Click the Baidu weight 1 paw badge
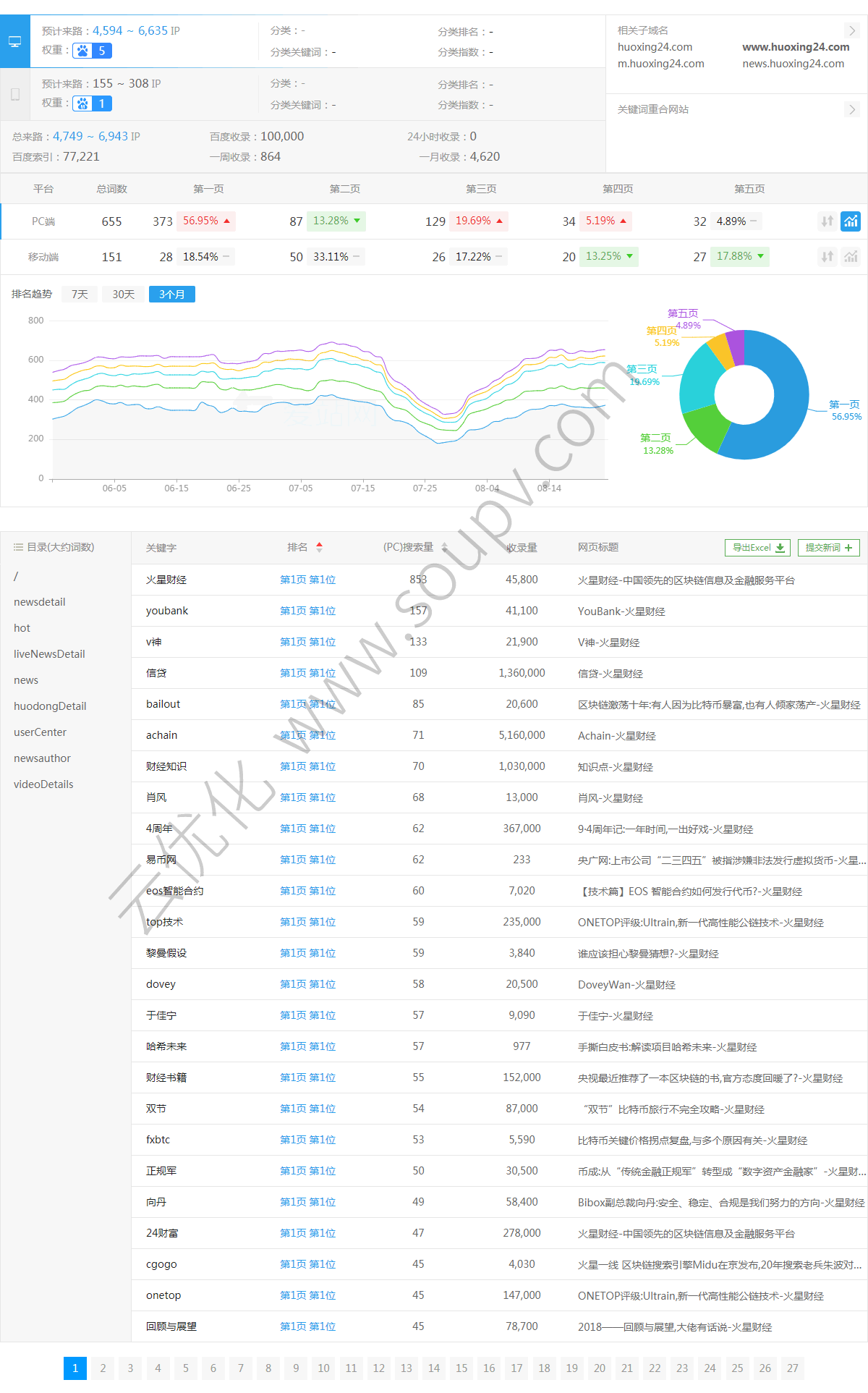This screenshot has width=868, height=1393. pyautogui.click(x=93, y=103)
